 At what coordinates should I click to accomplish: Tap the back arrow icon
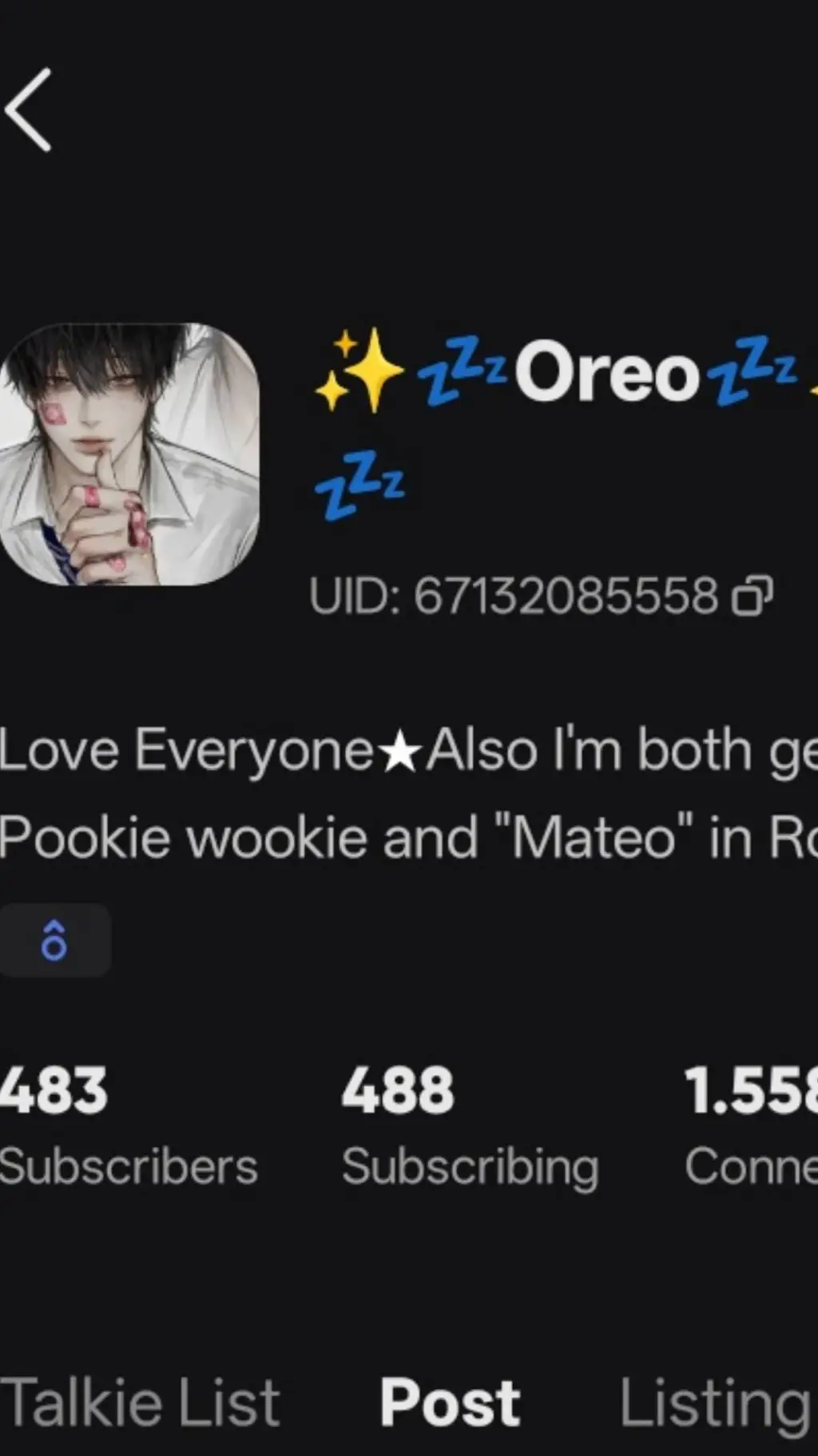coord(29,109)
